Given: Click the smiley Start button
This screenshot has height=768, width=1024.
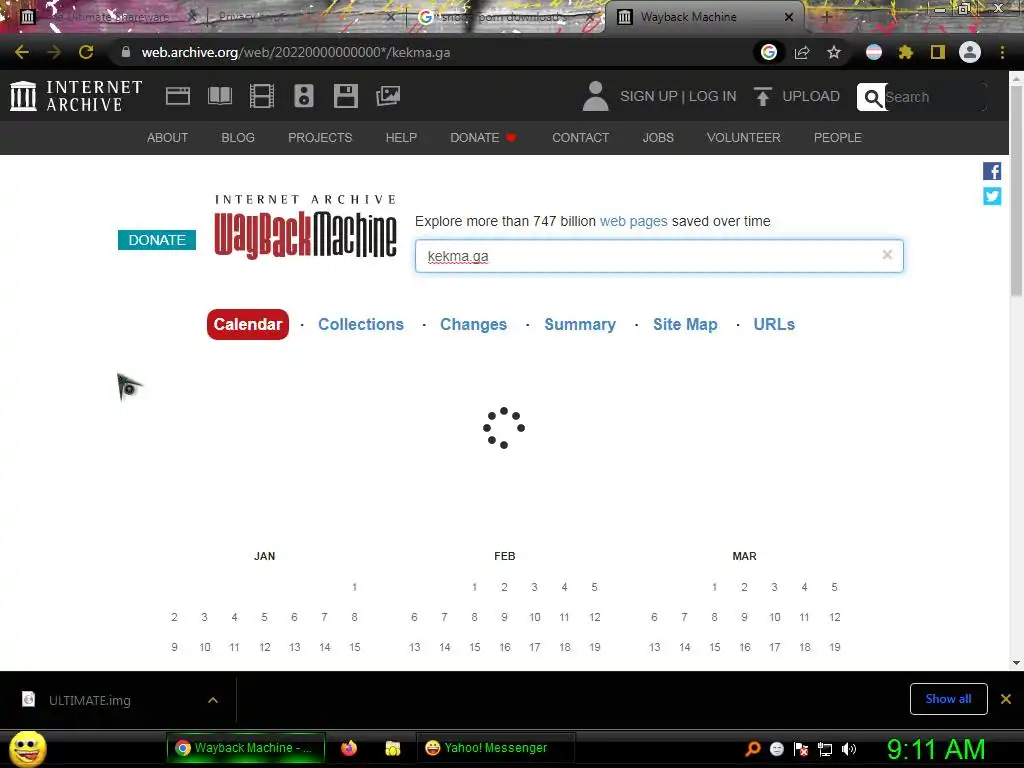Looking at the screenshot, I should coord(27,748).
